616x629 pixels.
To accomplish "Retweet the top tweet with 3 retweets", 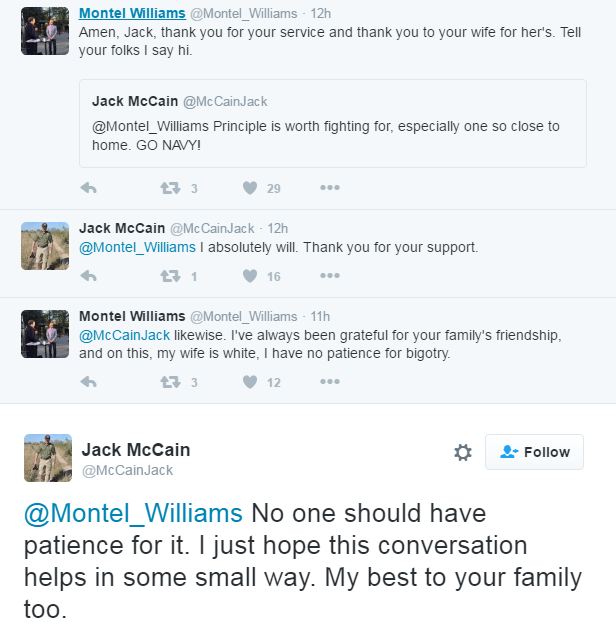I will tap(169, 188).
